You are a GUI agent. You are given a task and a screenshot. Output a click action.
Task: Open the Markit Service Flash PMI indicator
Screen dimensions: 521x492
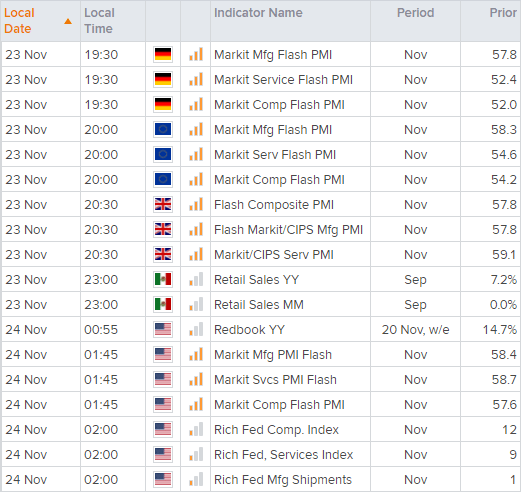(x=283, y=80)
